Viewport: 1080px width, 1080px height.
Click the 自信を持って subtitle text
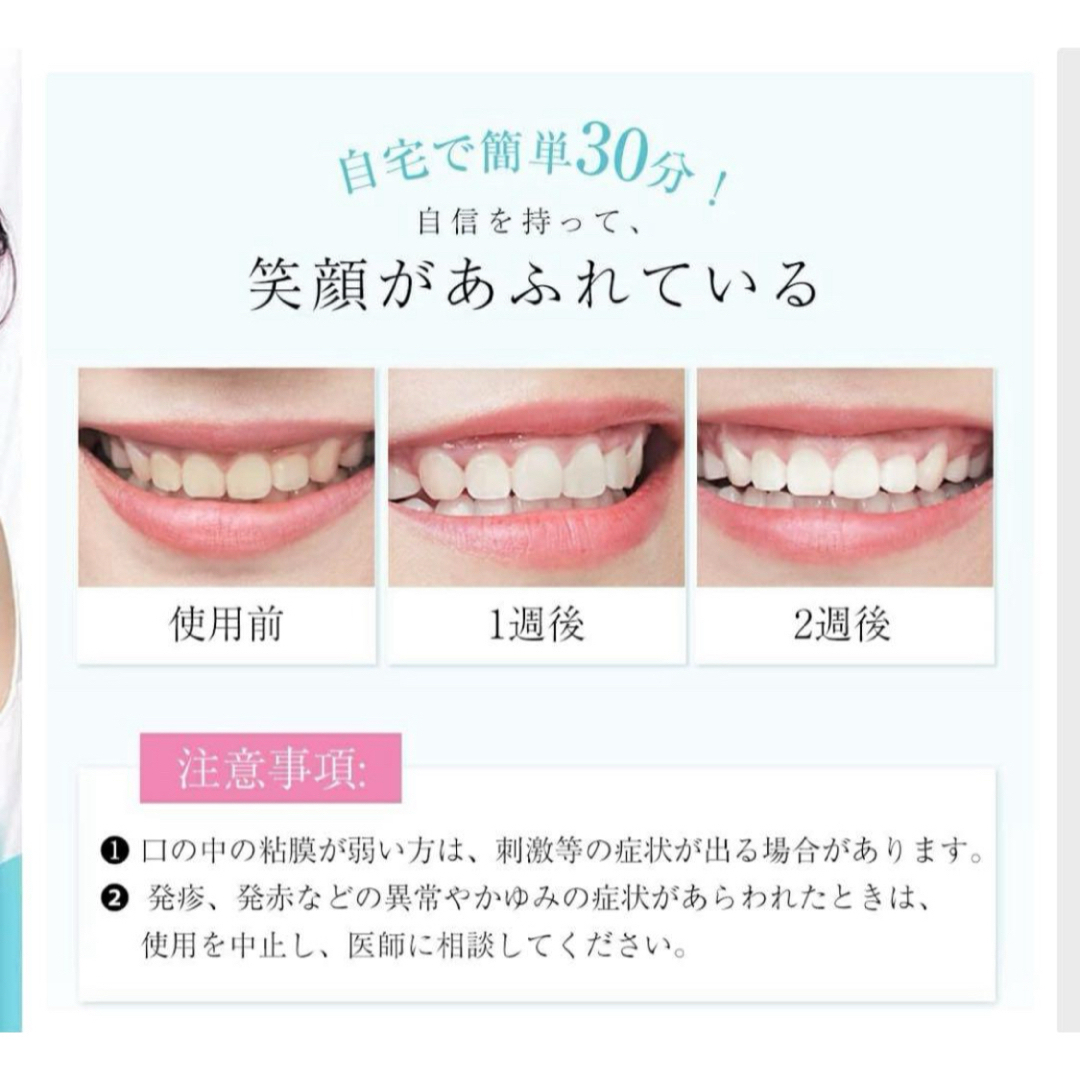529,222
